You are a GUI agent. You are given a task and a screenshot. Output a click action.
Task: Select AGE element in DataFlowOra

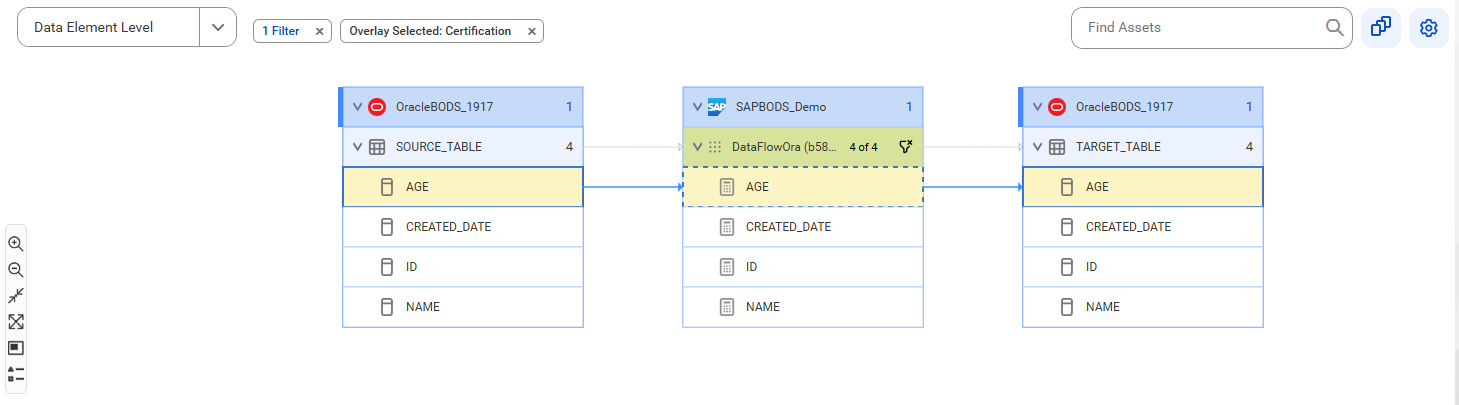pyautogui.click(x=803, y=187)
